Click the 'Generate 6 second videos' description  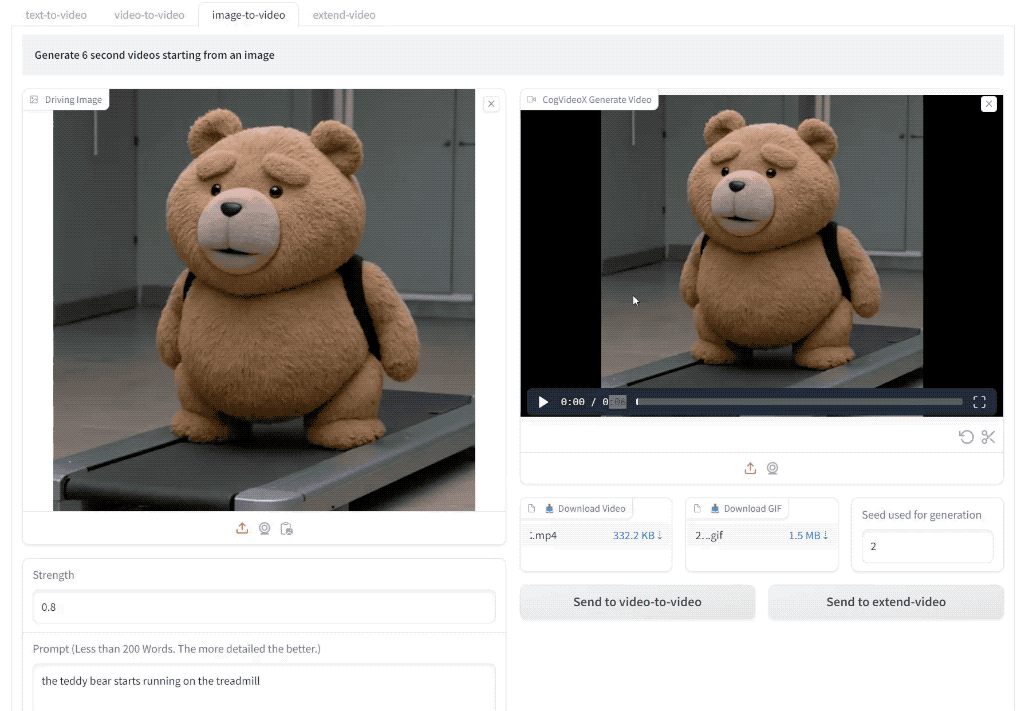pos(155,55)
